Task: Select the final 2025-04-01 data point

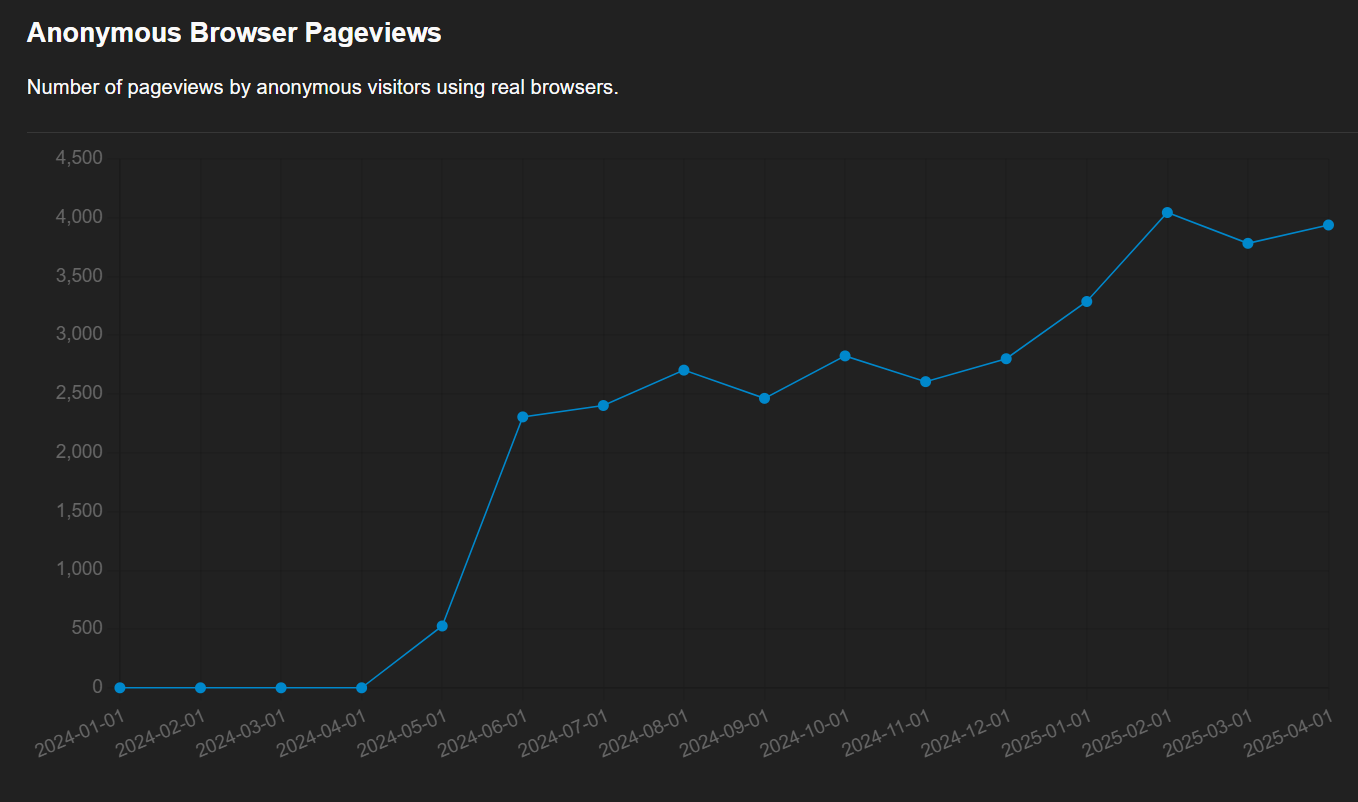Action: click(1328, 225)
